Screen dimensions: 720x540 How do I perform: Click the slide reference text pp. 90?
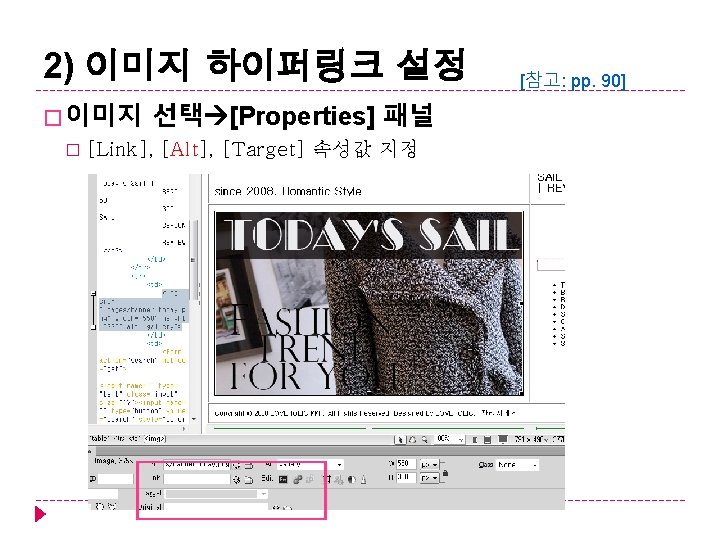[596, 81]
